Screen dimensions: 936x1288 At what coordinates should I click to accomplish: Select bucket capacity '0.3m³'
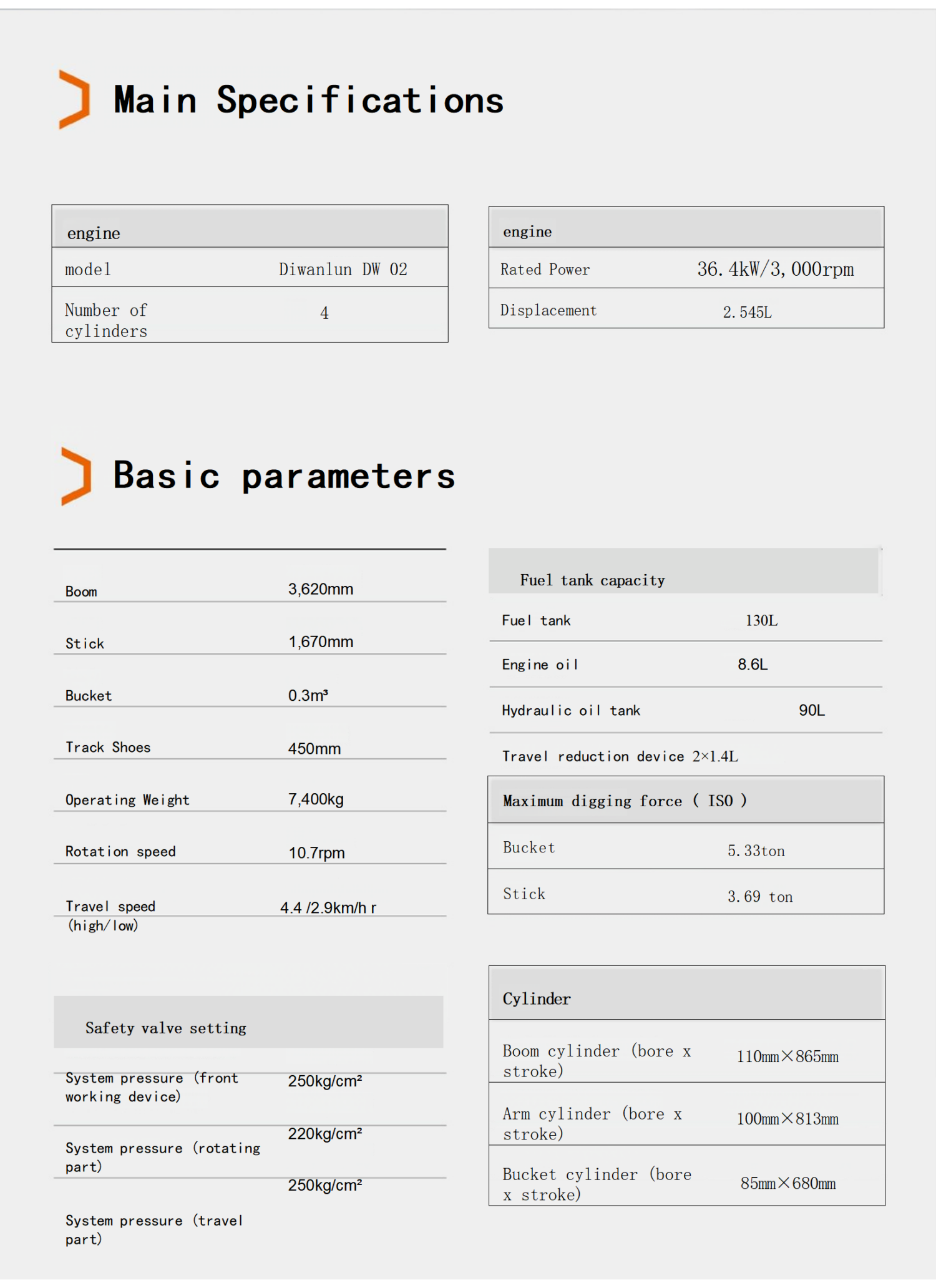coord(308,695)
